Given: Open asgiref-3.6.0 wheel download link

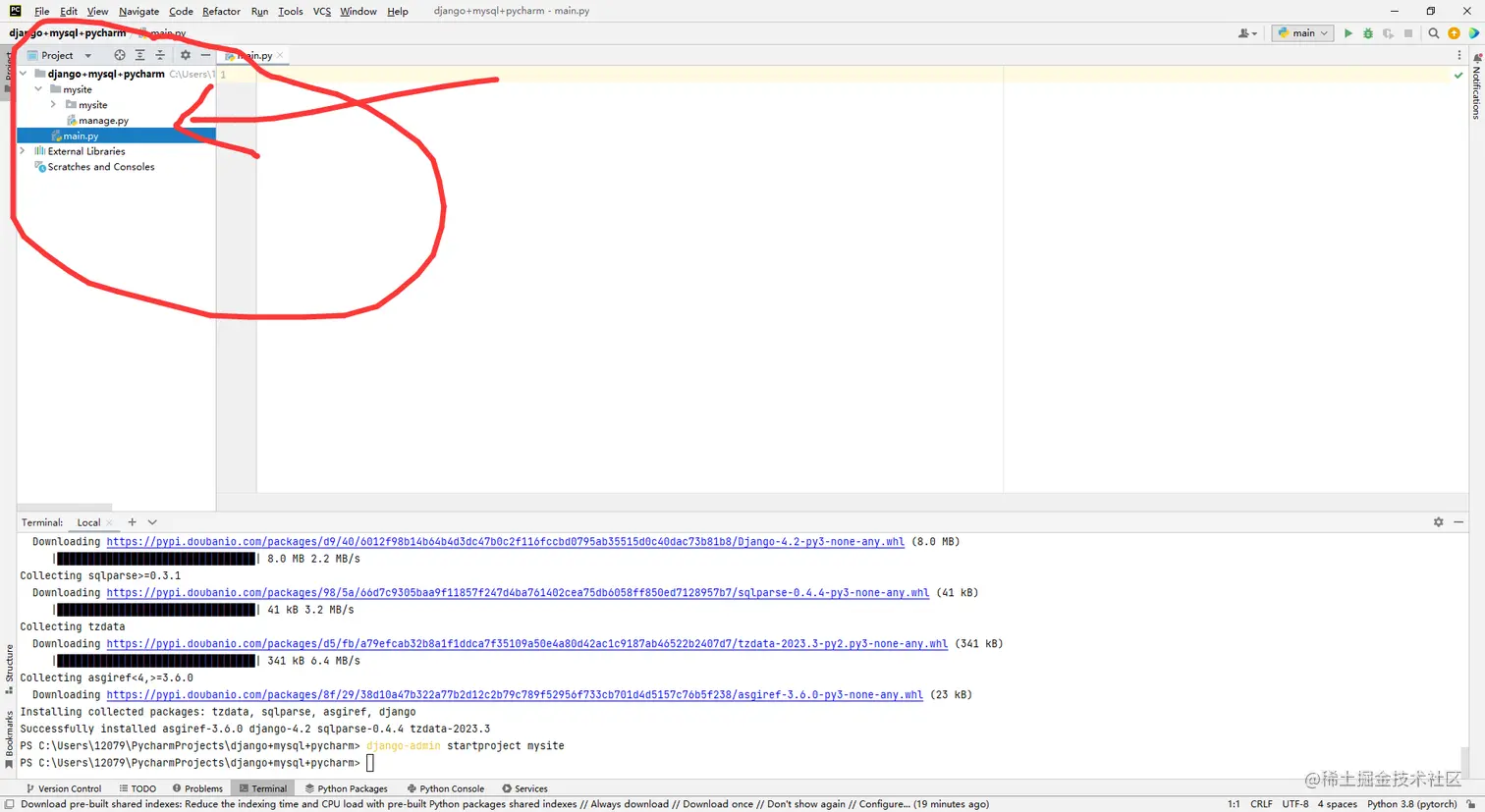Looking at the screenshot, I should coord(515,695).
